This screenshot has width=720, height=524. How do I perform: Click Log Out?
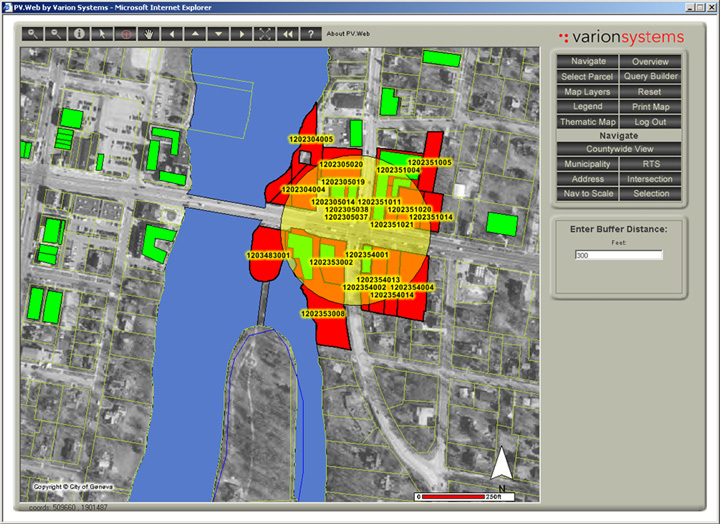click(650, 122)
